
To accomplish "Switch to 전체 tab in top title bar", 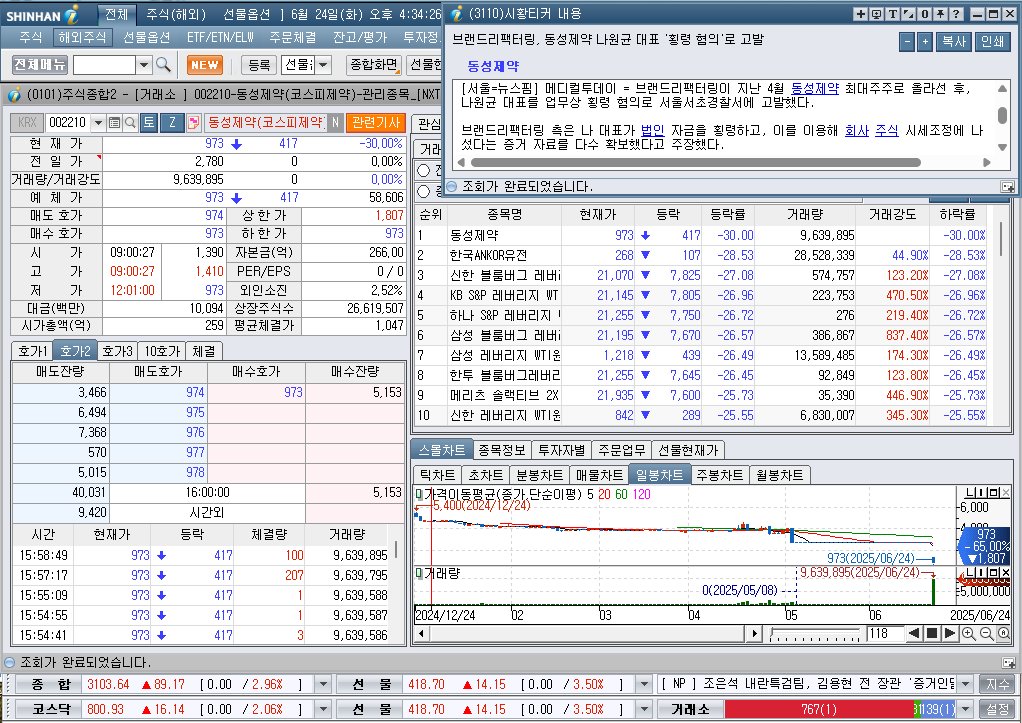I will [x=117, y=14].
